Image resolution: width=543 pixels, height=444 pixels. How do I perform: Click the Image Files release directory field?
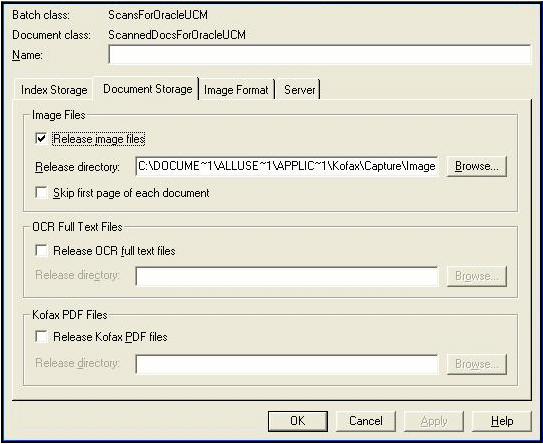coord(287,166)
